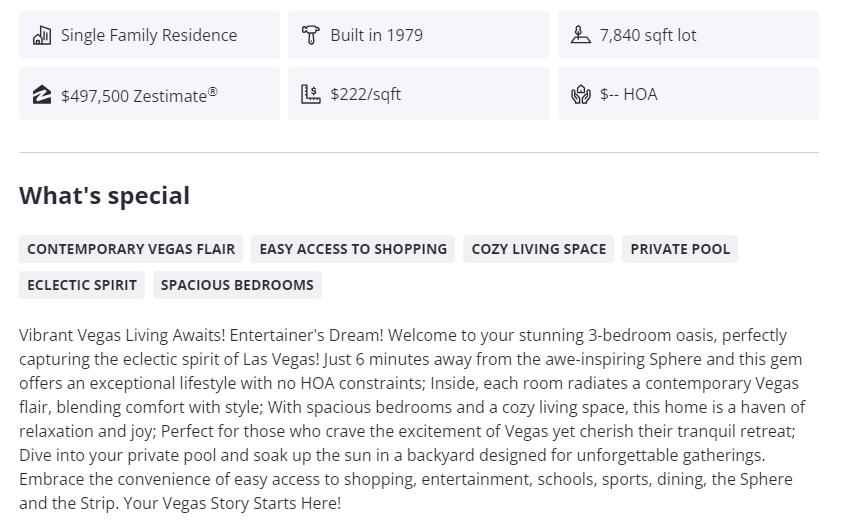Click the price per sqft icon
This screenshot has height=525, width=846.
click(311, 95)
